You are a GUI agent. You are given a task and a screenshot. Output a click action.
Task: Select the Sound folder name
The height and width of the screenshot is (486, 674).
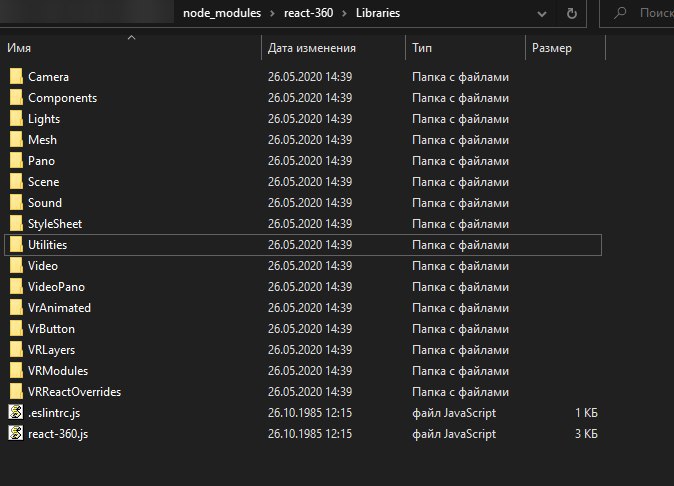tap(45, 203)
